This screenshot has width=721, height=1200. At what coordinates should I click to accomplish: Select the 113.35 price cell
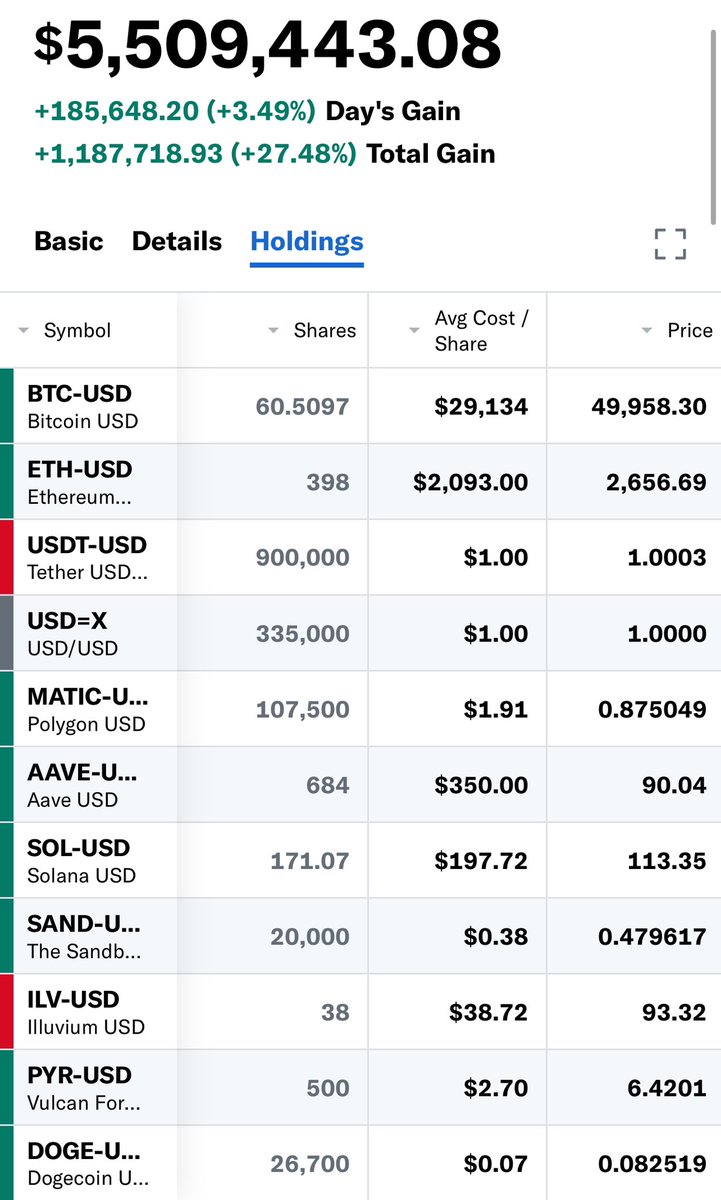pyautogui.click(x=634, y=861)
